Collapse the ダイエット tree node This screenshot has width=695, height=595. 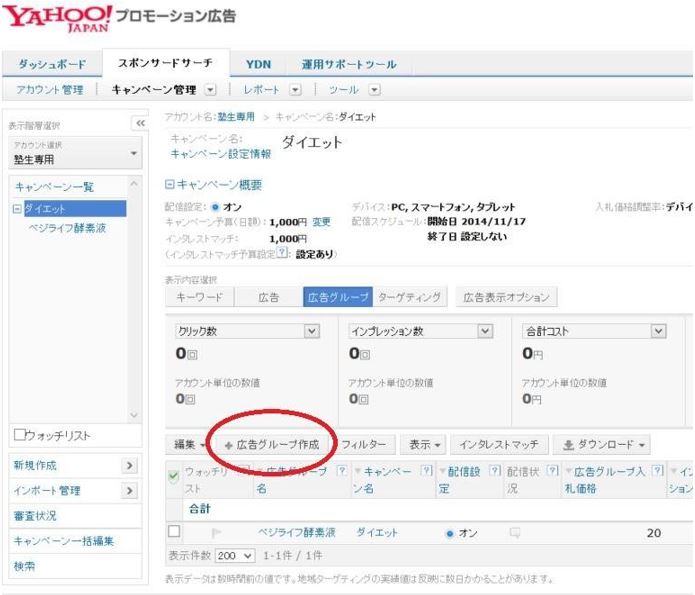point(17,209)
